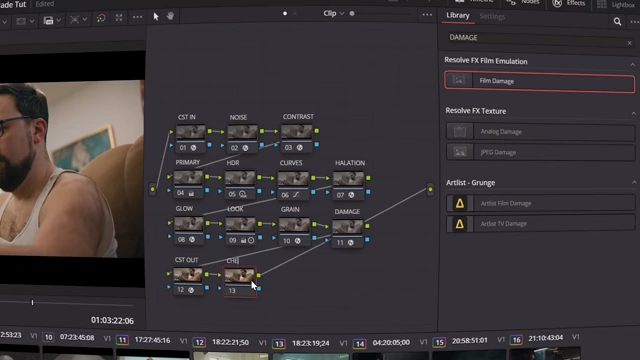Screen dimensions: 640x360
Task: Select the first page dot above node graph
Action: click(285, 13)
